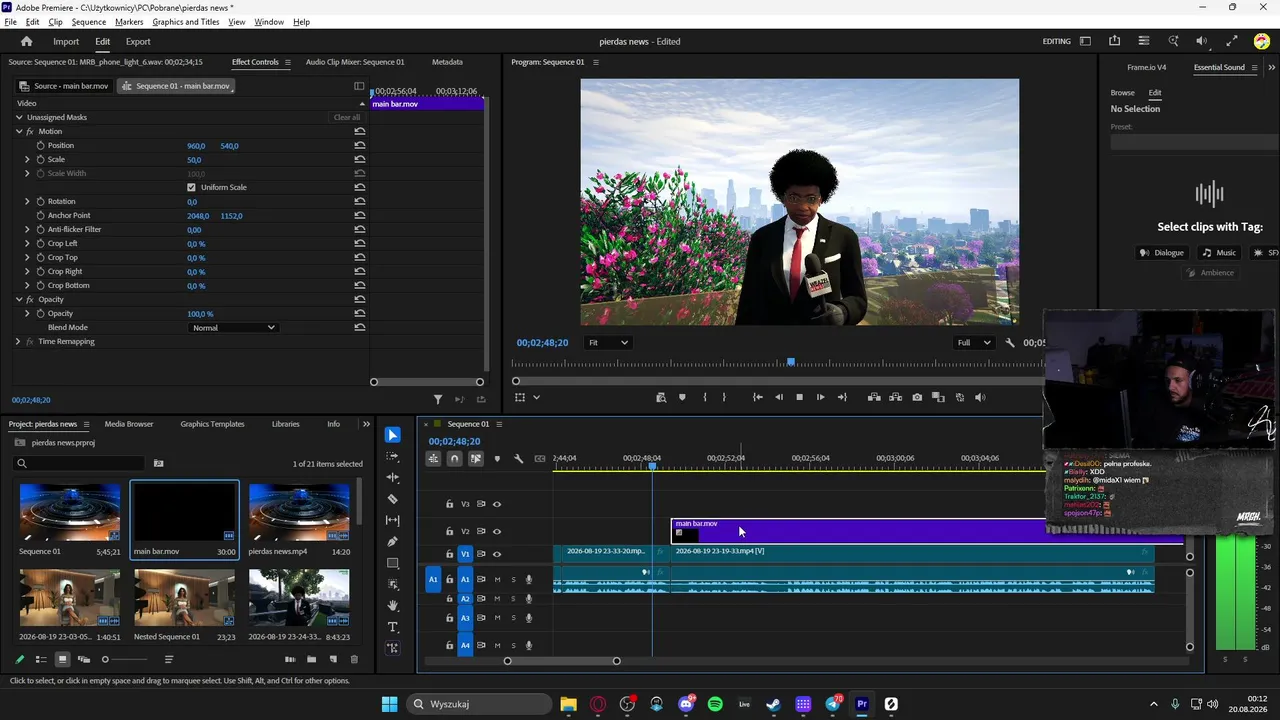Collapse the Opacity effect group
The image size is (1280, 720).
click(x=18, y=300)
